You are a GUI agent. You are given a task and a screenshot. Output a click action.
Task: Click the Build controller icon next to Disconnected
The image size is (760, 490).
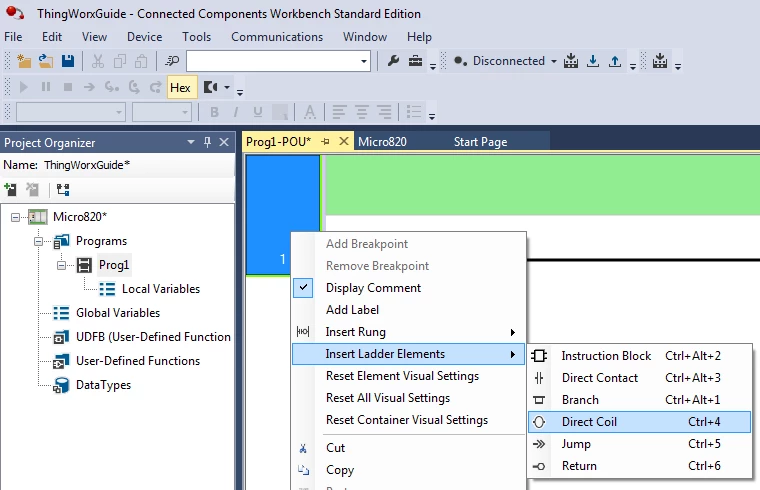[571, 61]
